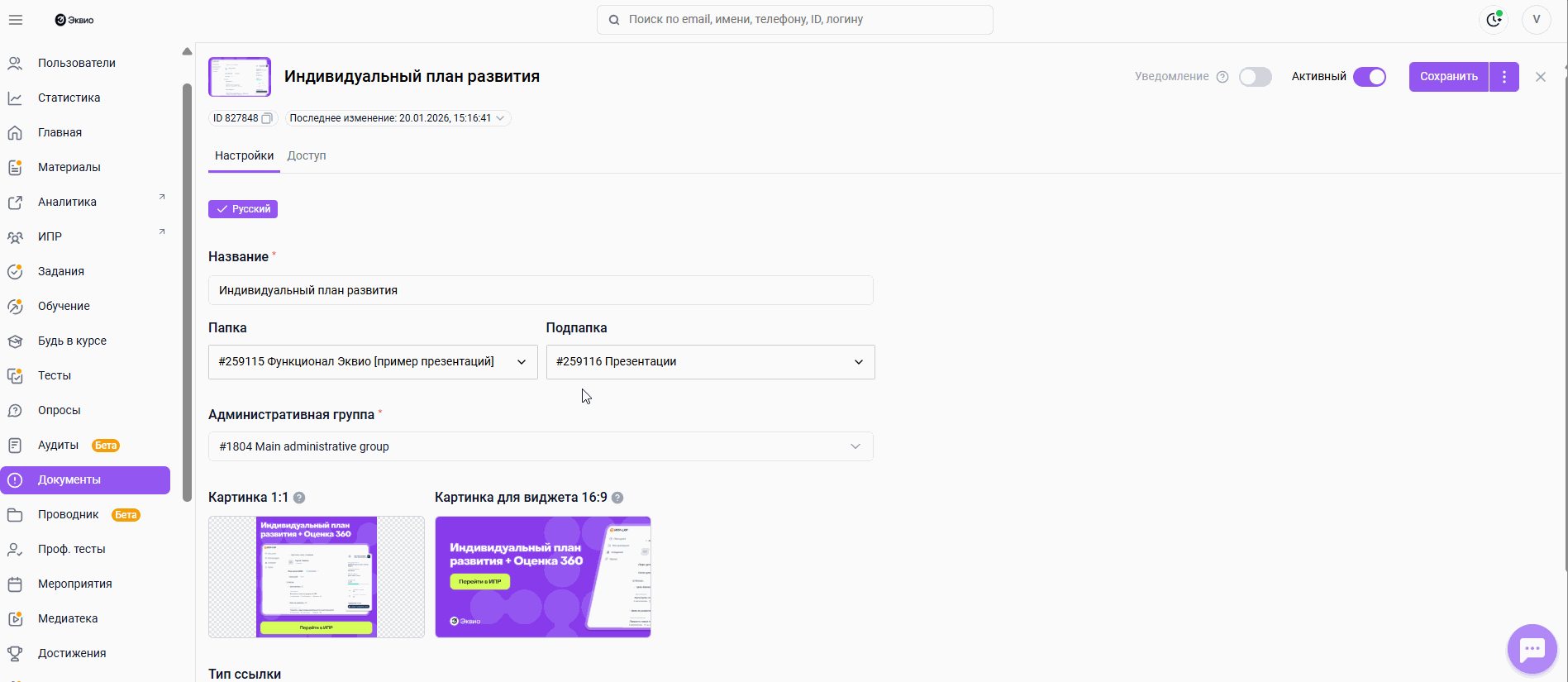
Task: Open the user avatar V menu
Action: (1537, 20)
